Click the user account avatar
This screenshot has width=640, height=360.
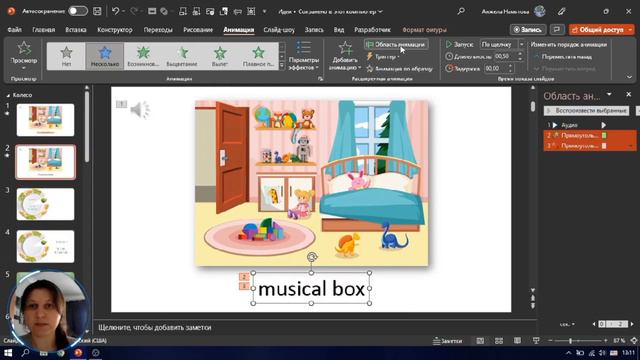point(540,11)
